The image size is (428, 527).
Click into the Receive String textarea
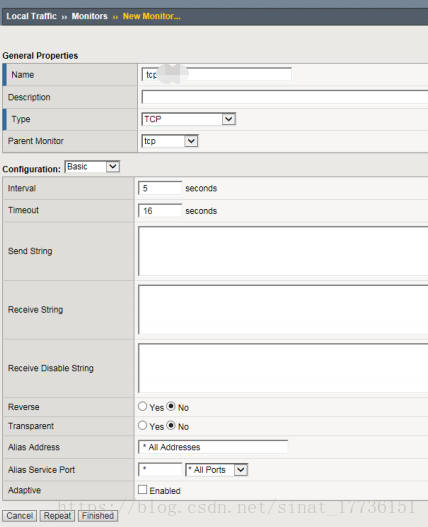pyautogui.click(x=283, y=310)
